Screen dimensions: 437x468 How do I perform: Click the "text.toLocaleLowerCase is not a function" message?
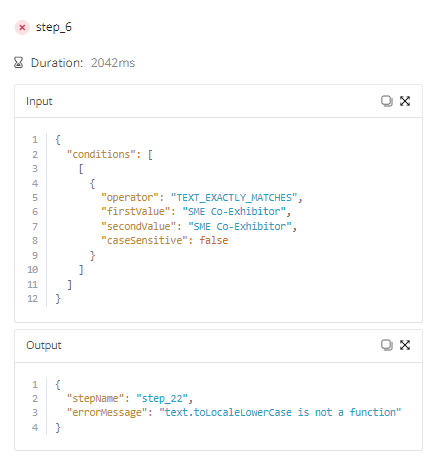coord(280,413)
